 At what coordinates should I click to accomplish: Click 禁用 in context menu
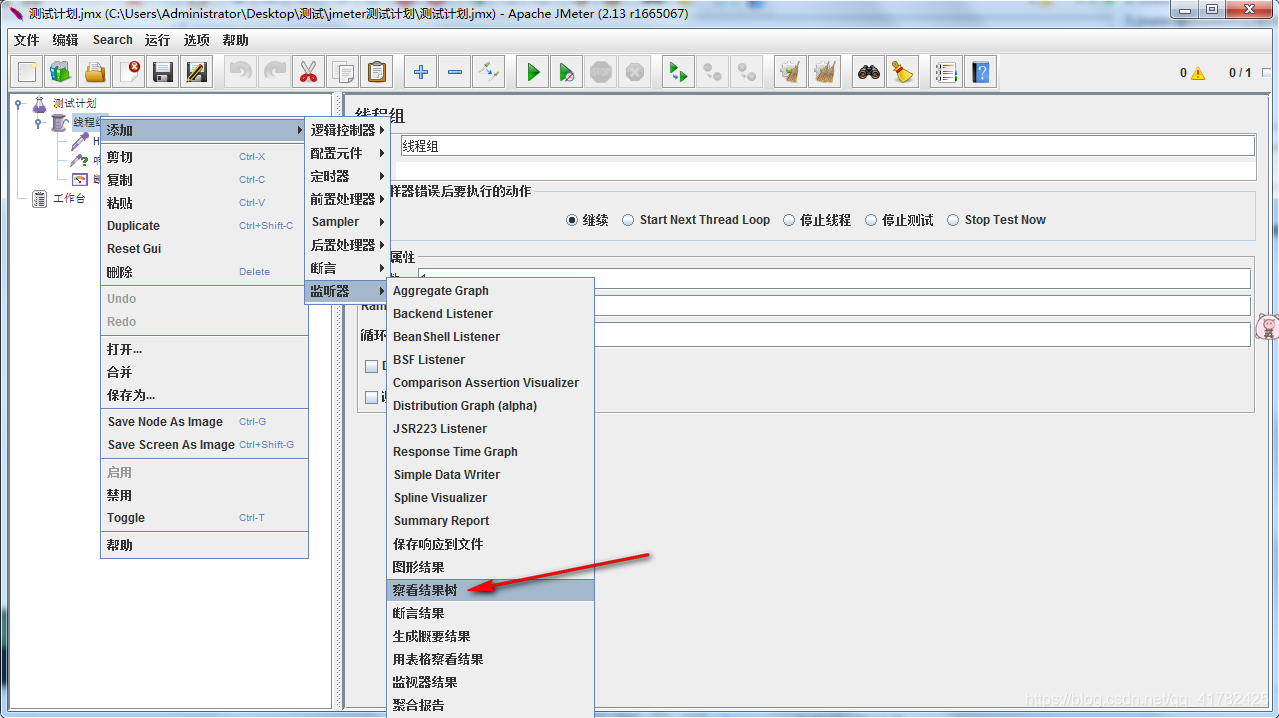pos(205,495)
